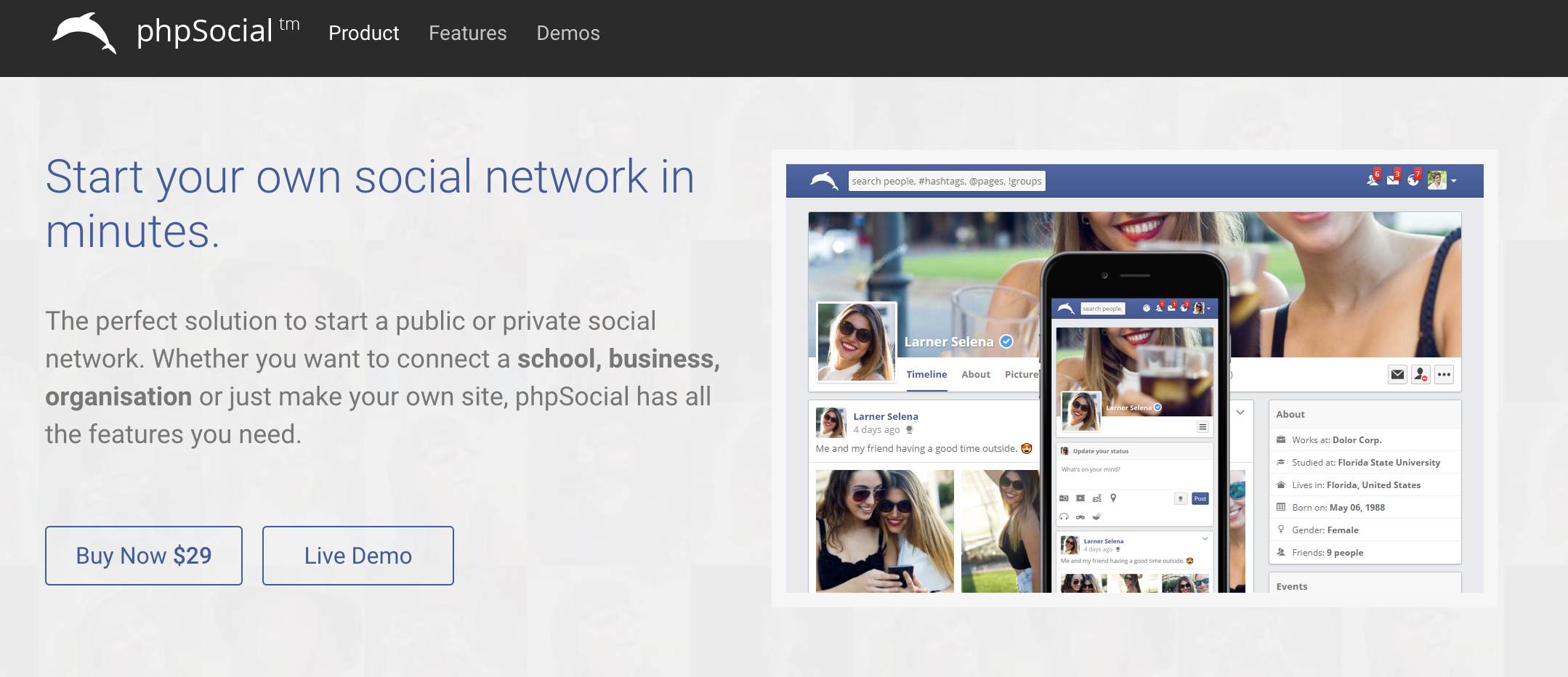Expand the post options chevron

[x=1240, y=412]
